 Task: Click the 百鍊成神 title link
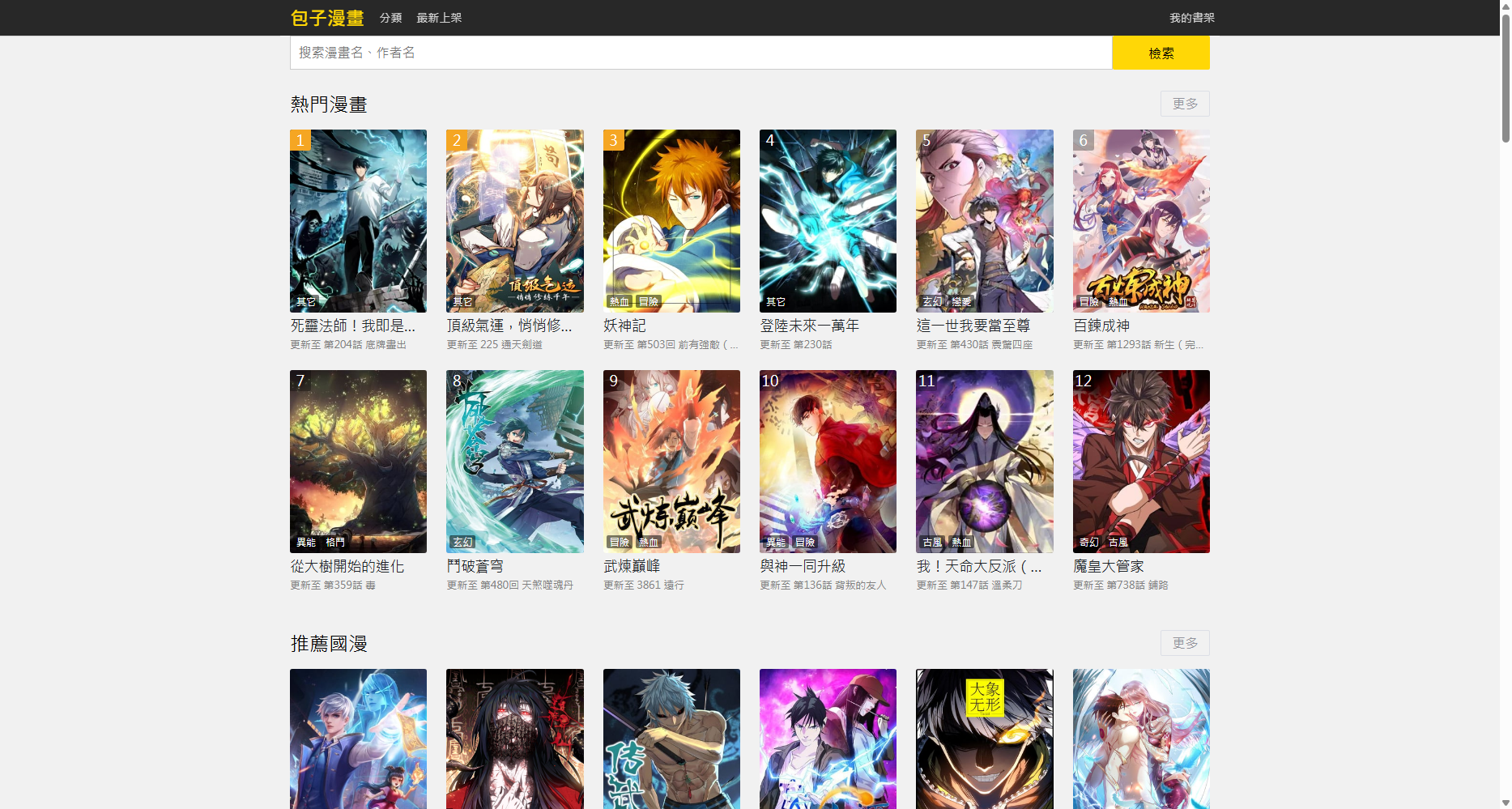click(1101, 326)
